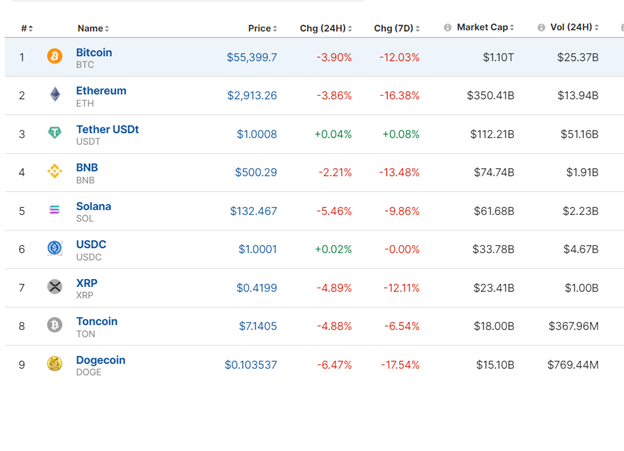624x451 pixels.
Task: Sort by Chg (24H) column header
Action: tap(325, 28)
